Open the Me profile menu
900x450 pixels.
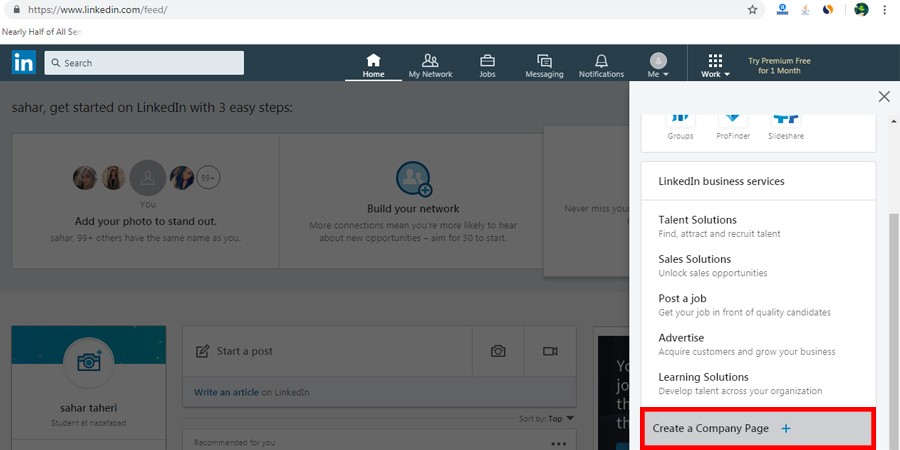(x=658, y=65)
